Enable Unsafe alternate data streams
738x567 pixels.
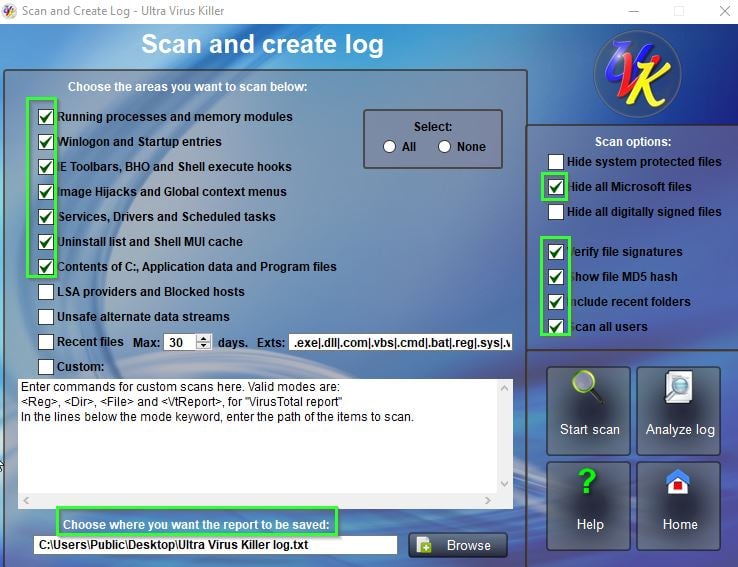pyautogui.click(x=46, y=317)
